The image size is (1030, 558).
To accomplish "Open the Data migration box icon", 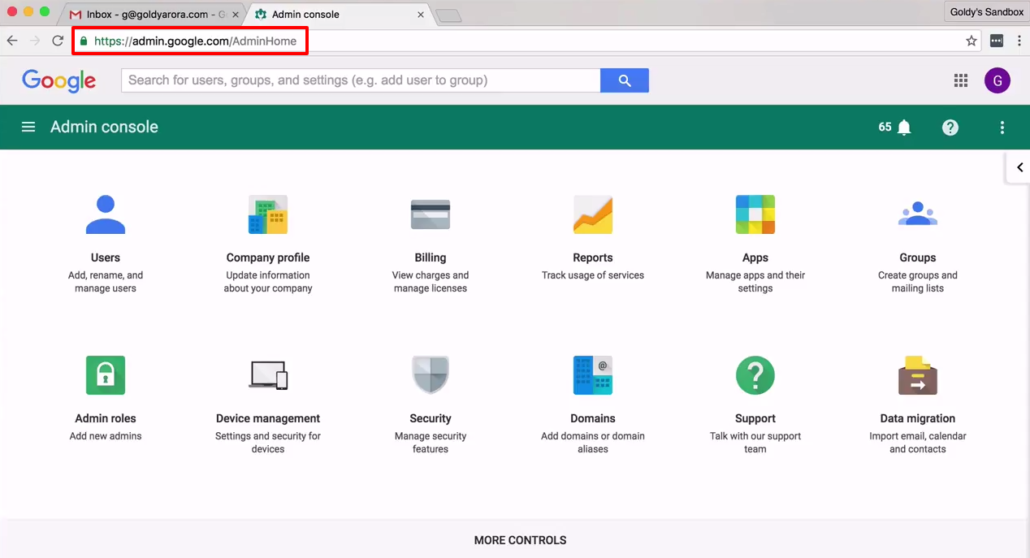I will click(918, 375).
